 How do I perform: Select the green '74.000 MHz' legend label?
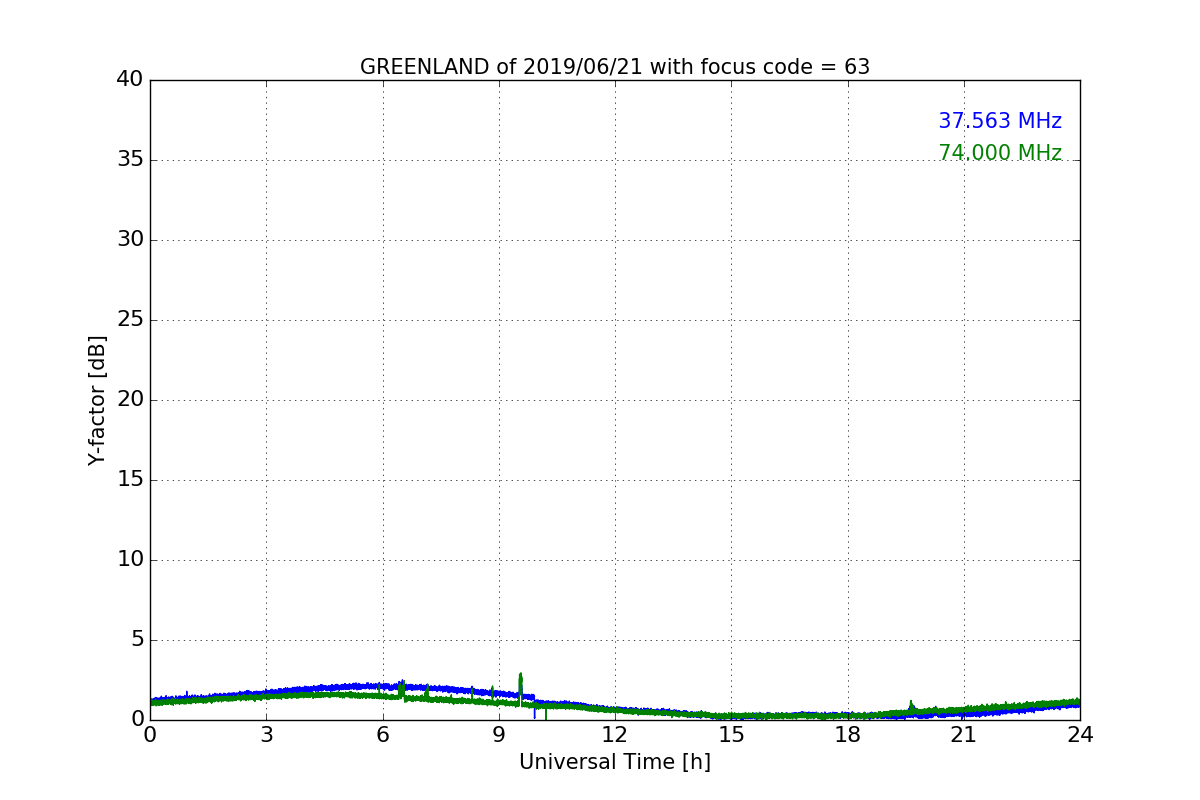pos(1000,153)
